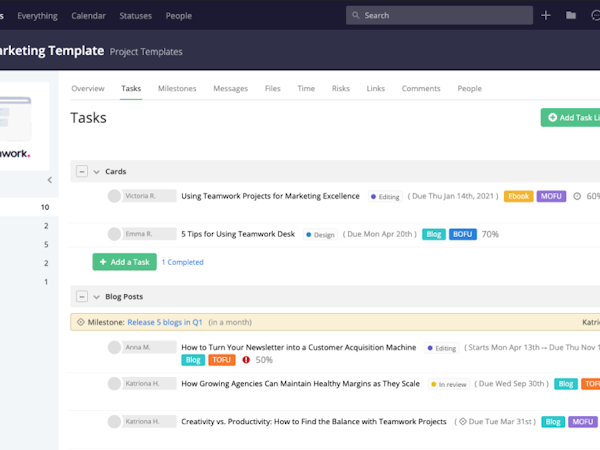The width and height of the screenshot is (600, 450).
Task: Collapse the sidebar with the left chevron
Action: (50, 180)
